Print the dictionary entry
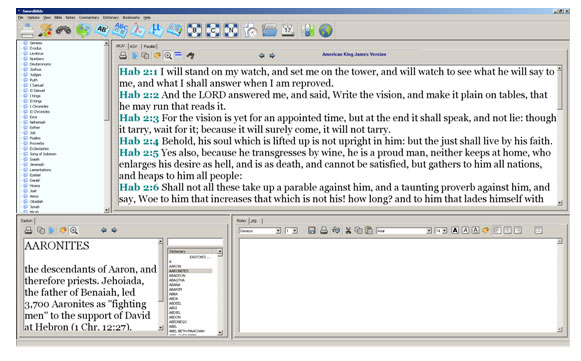Screen dimensions: 581x361 click(28, 230)
